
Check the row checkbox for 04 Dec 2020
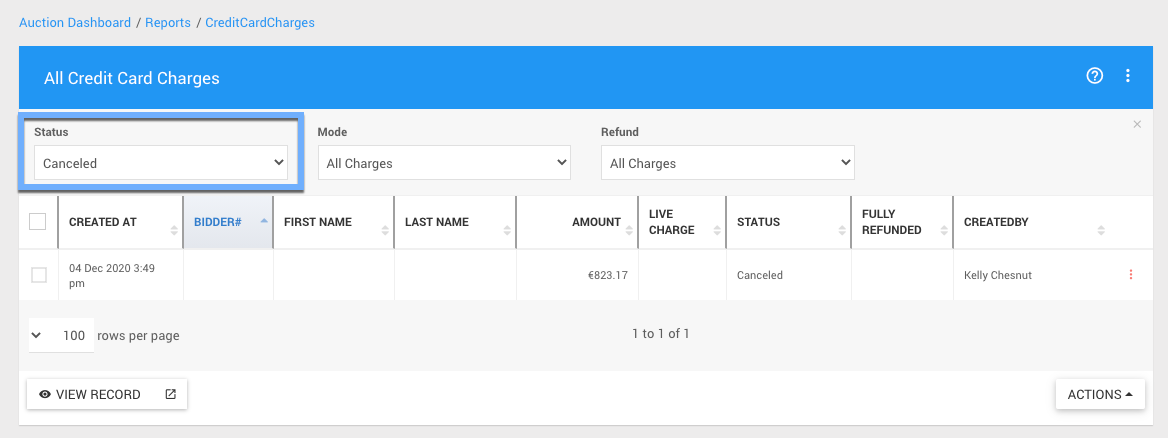tap(39, 275)
